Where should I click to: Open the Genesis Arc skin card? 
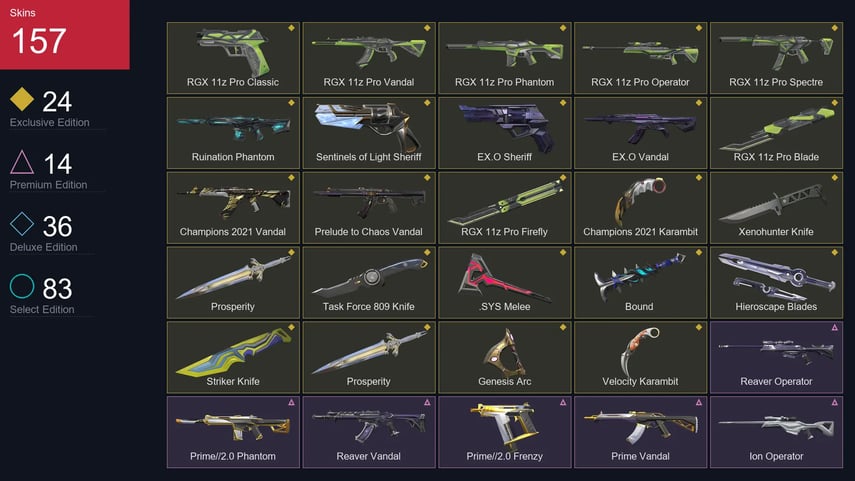[x=504, y=357]
